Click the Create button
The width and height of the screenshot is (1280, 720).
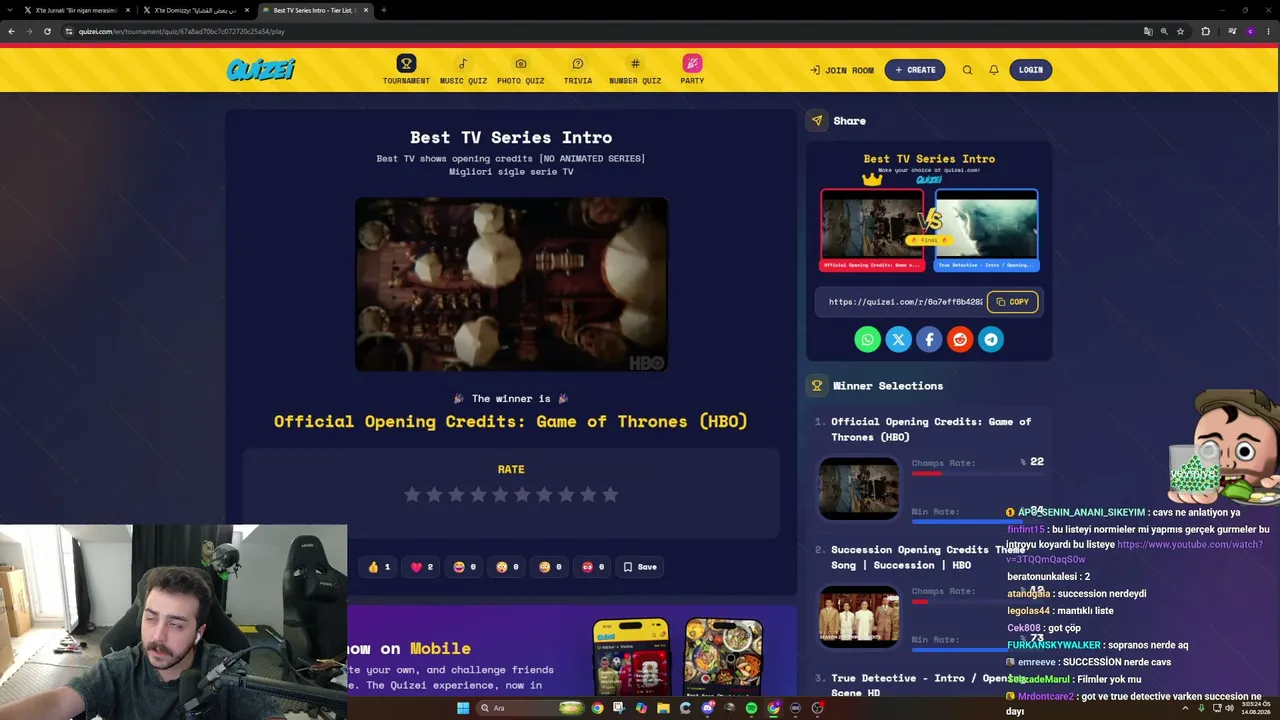pos(915,70)
